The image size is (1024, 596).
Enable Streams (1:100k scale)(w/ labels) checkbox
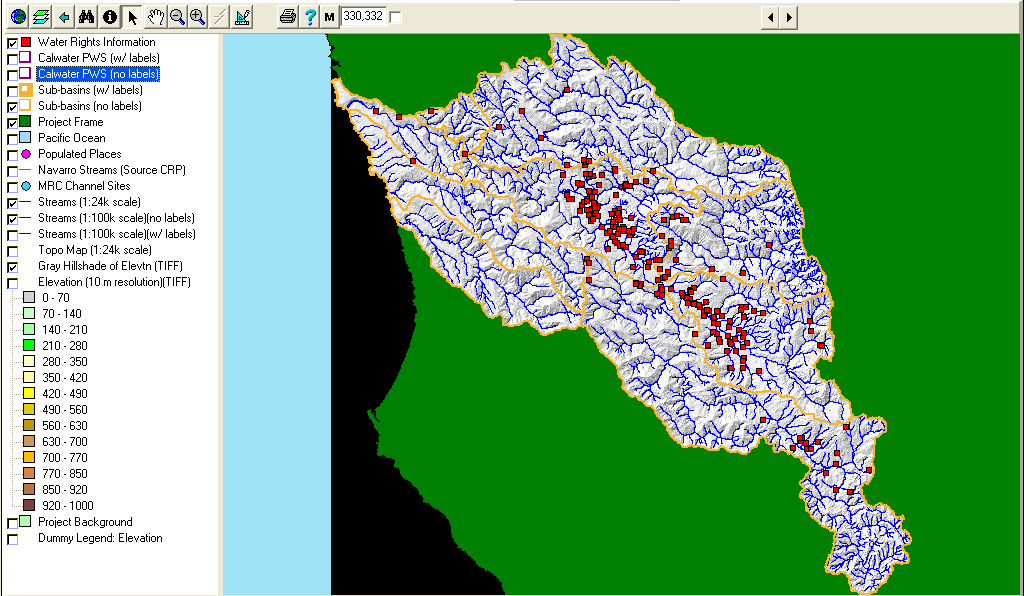pyautogui.click(x=12, y=235)
